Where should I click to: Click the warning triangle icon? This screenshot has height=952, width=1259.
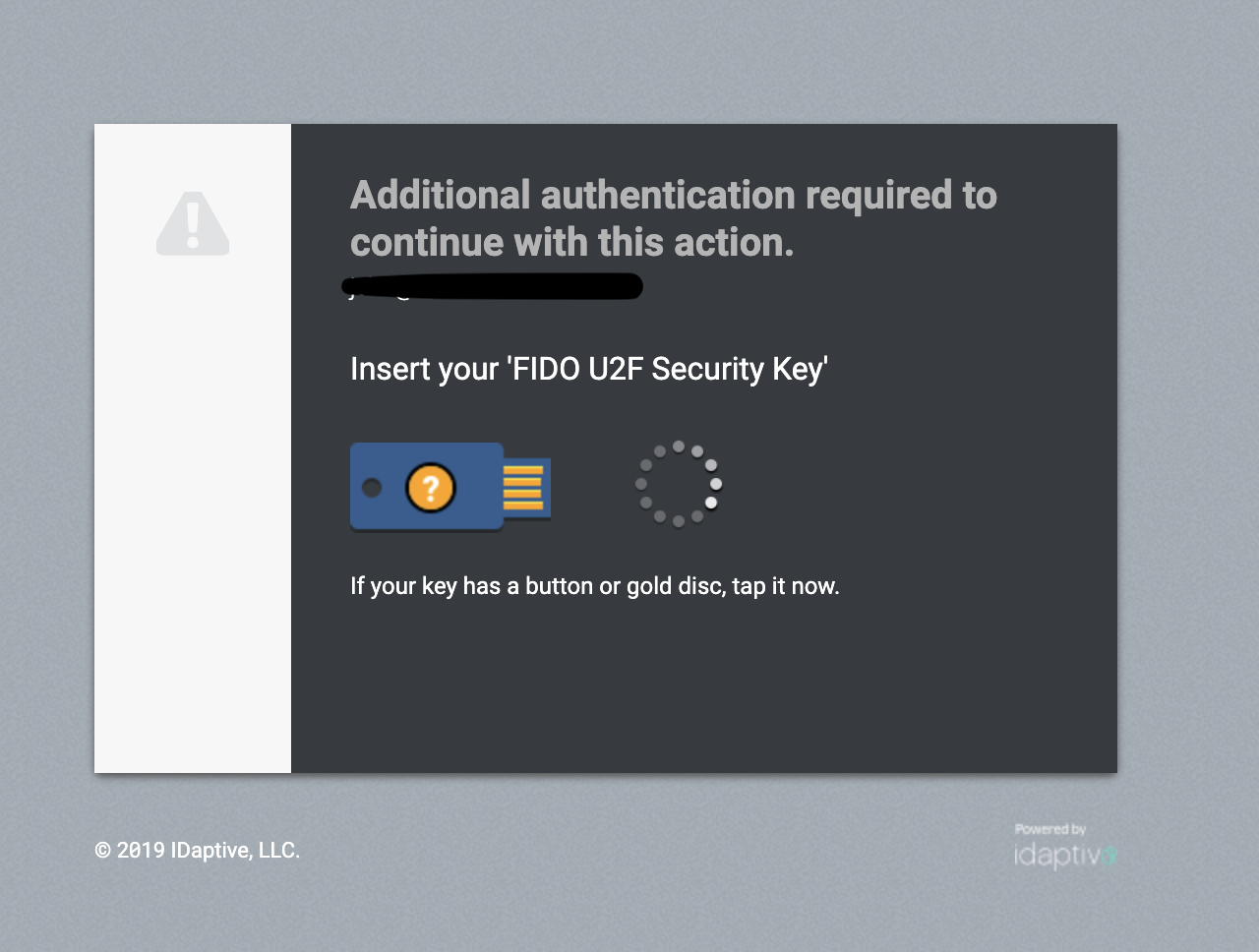pos(193,224)
